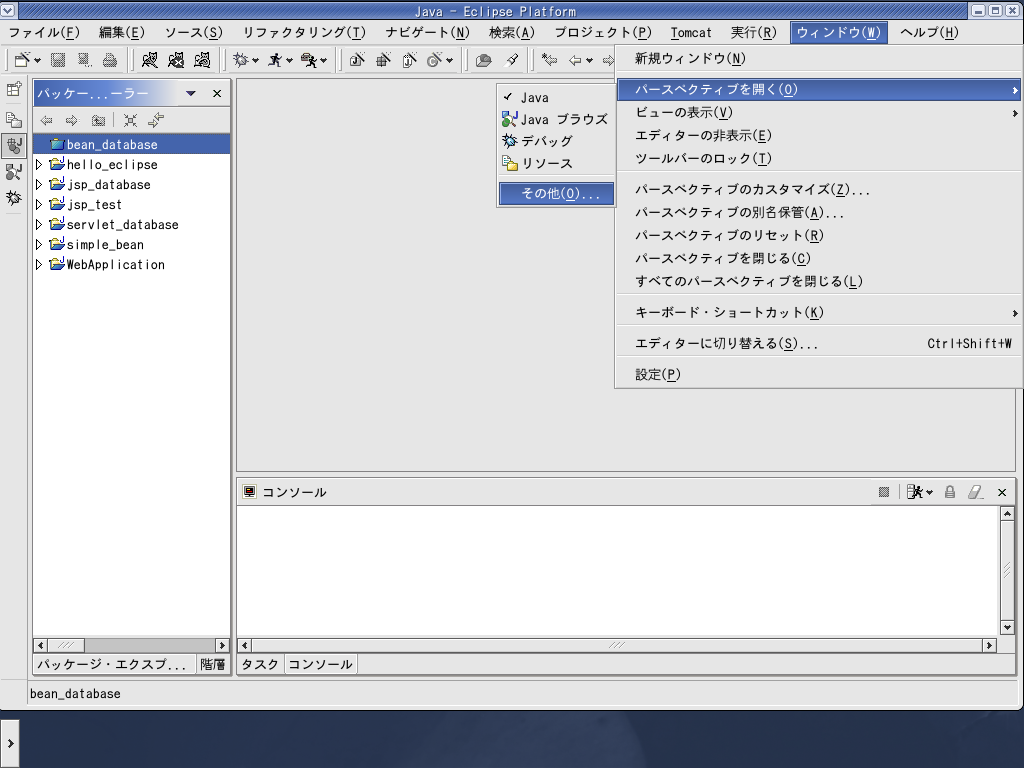
Task: Click the Up folder icon in Package Explorer
Action: click(x=98, y=120)
